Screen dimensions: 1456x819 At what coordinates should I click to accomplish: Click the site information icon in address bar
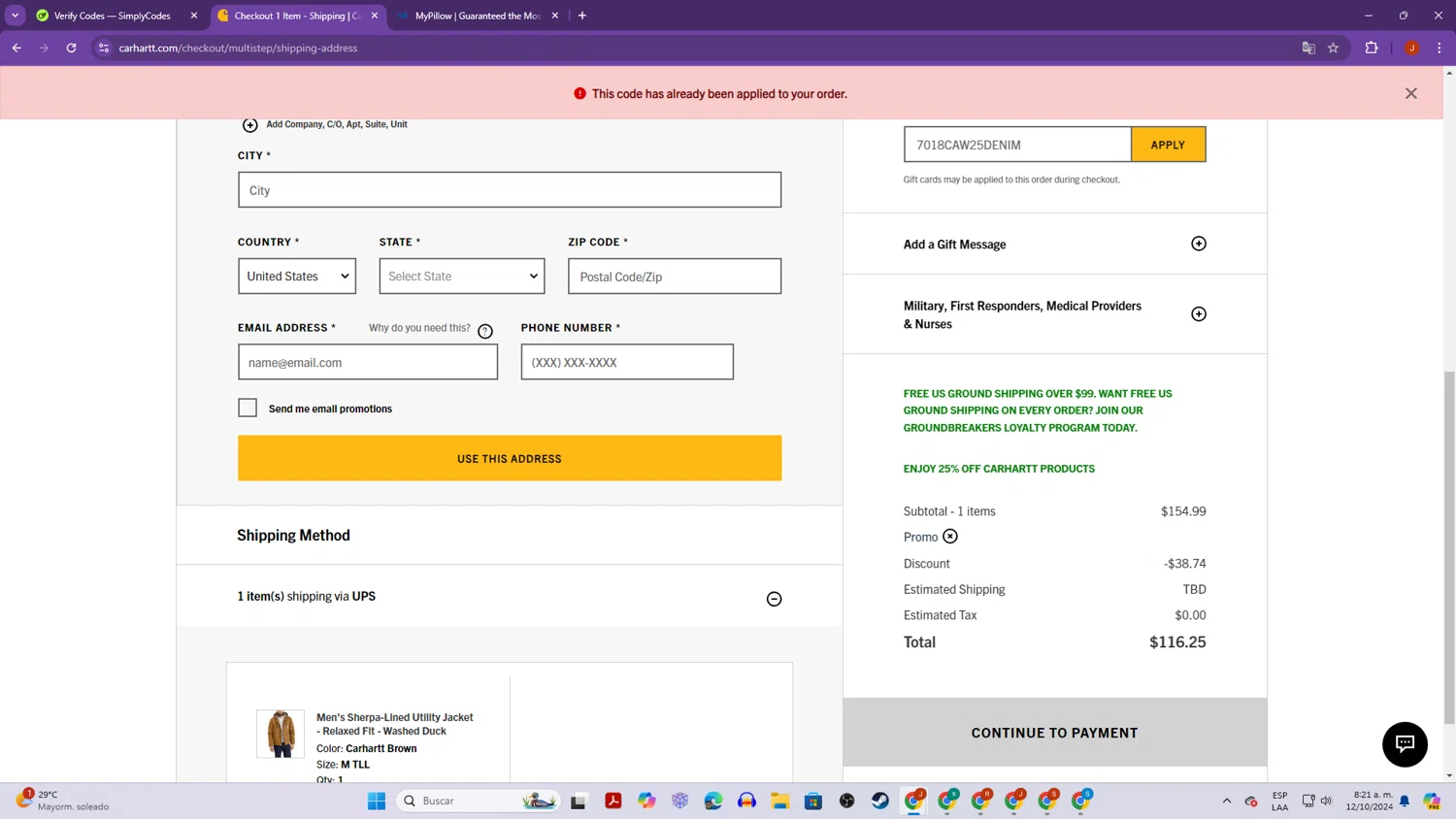[104, 48]
